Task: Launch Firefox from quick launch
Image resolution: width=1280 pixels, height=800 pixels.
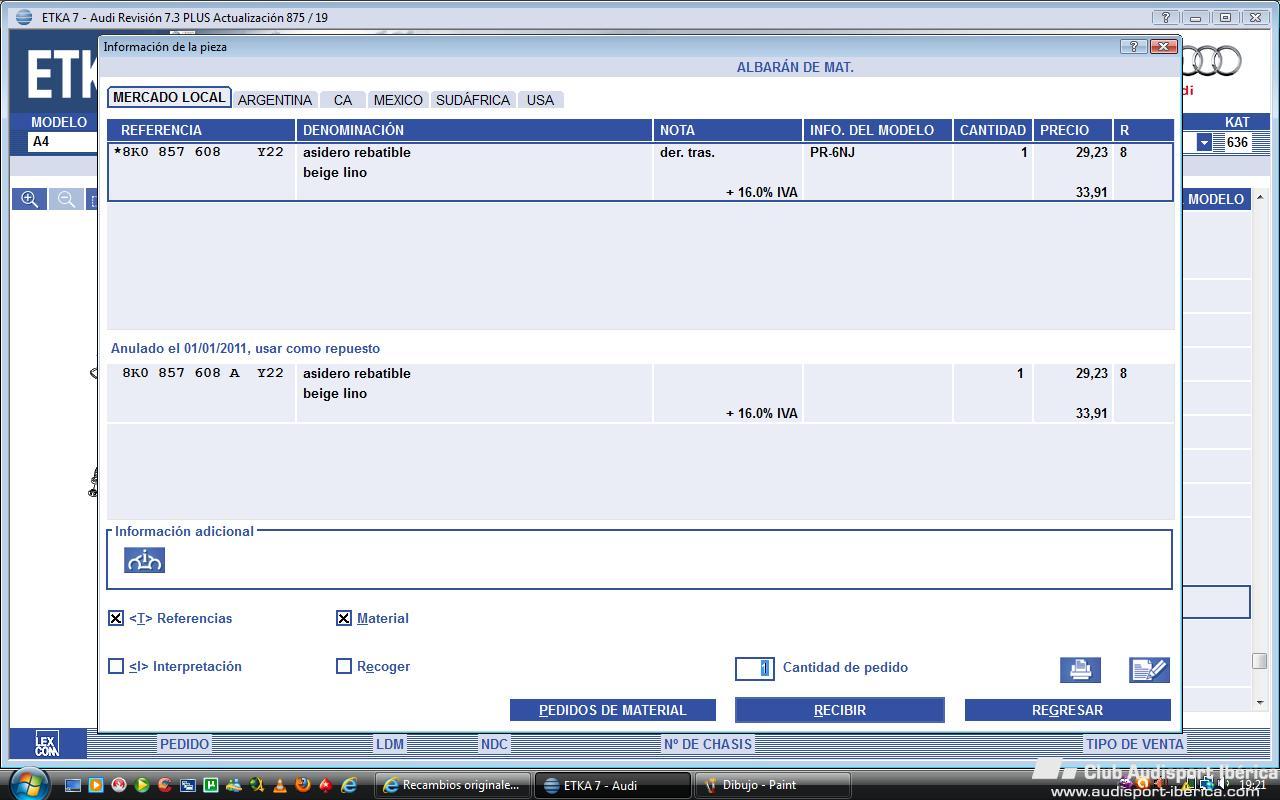Action: (x=303, y=785)
